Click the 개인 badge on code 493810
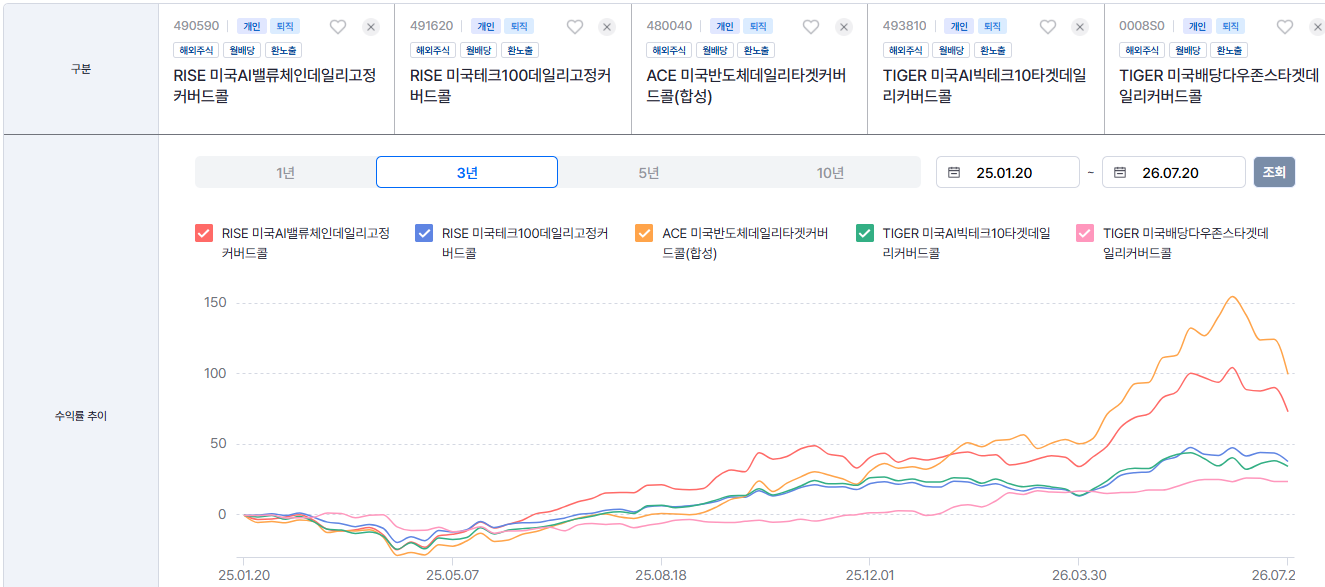The height and width of the screenshot is (587, 1325). click(x=959, y=27)
